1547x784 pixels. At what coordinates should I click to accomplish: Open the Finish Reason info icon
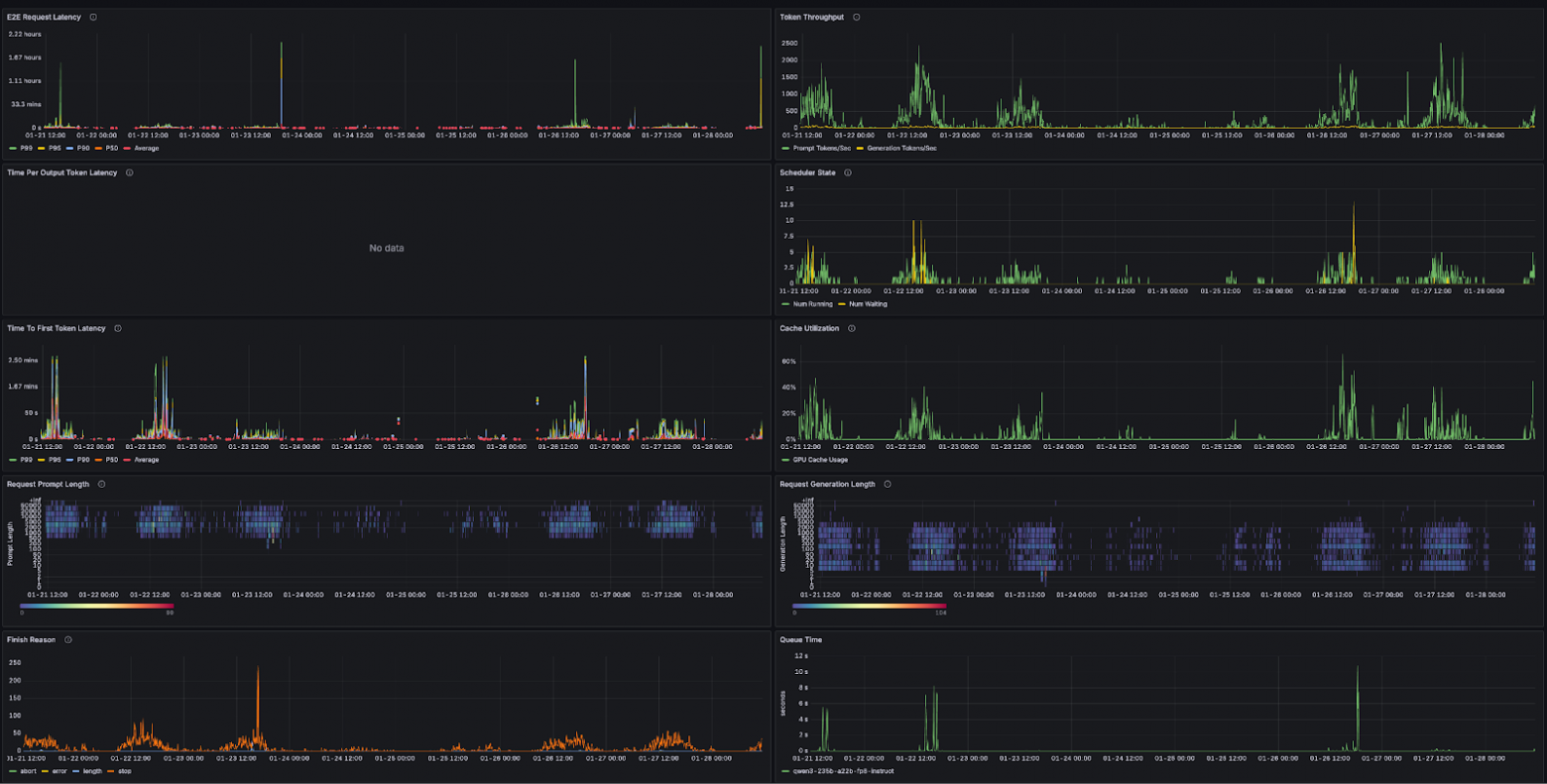[67, 639]
